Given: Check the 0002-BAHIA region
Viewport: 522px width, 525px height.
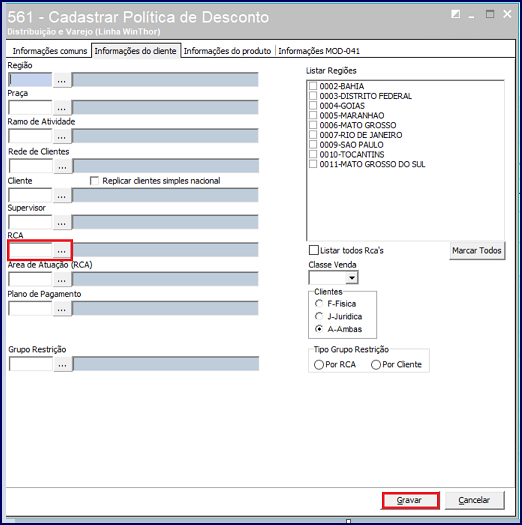Looking at the screenshot, I should 313,86.
